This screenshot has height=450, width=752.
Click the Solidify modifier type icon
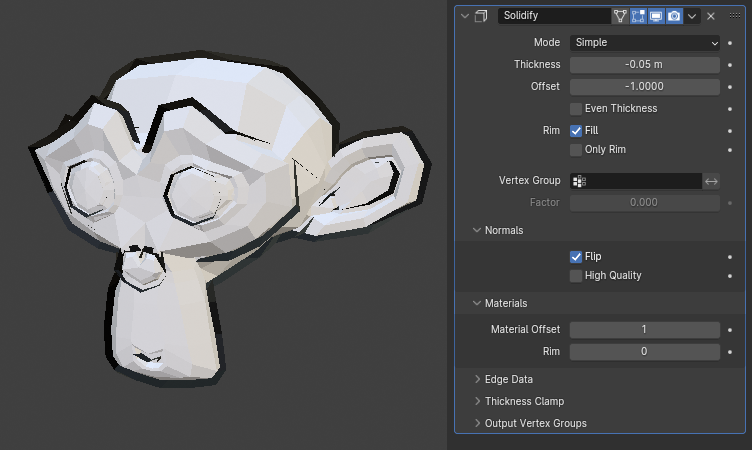point(481,16)
